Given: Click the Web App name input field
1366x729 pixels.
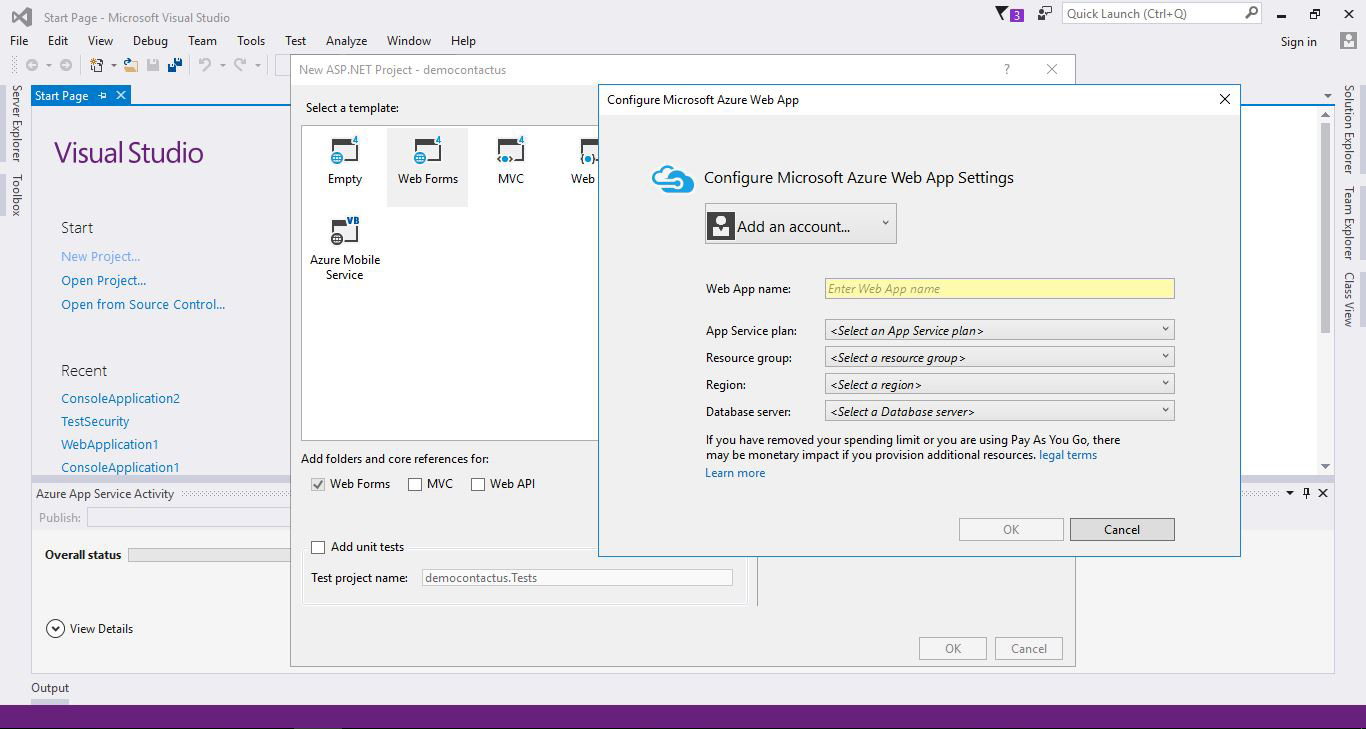Looking at the screenshot, I should click(1000, 289).
